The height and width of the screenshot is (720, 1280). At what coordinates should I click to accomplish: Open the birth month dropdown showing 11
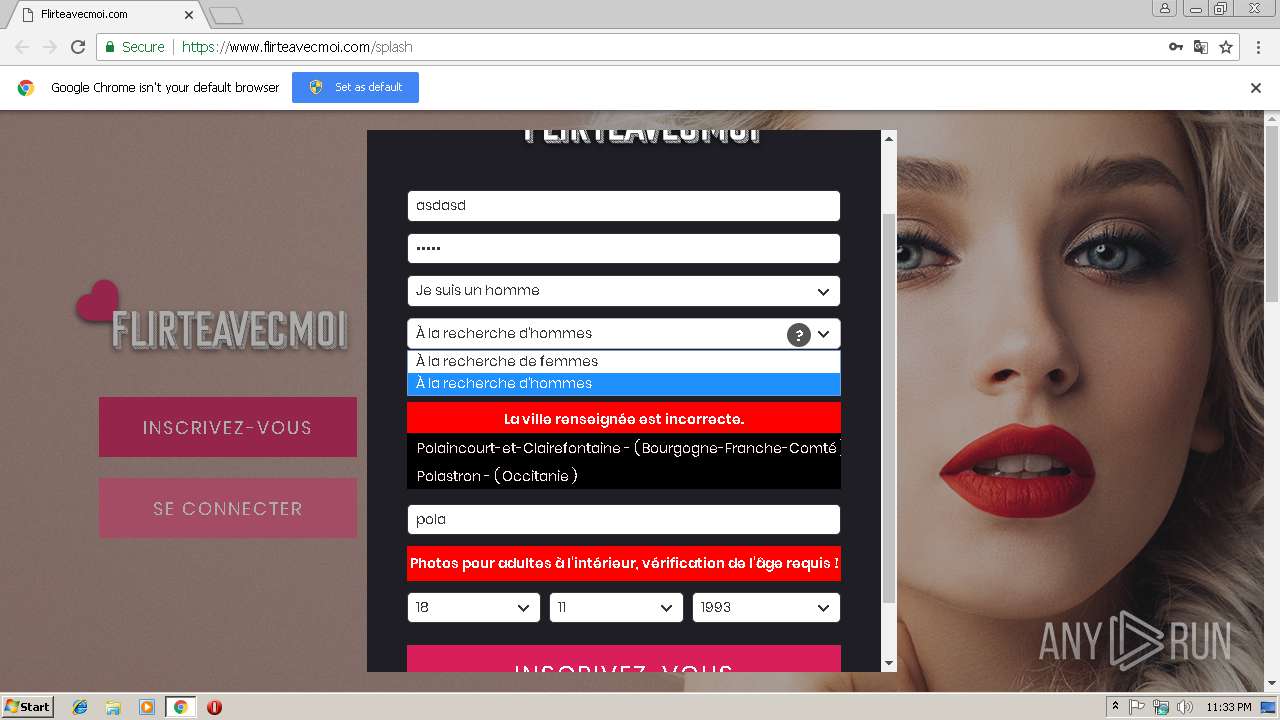pos(616,607)
